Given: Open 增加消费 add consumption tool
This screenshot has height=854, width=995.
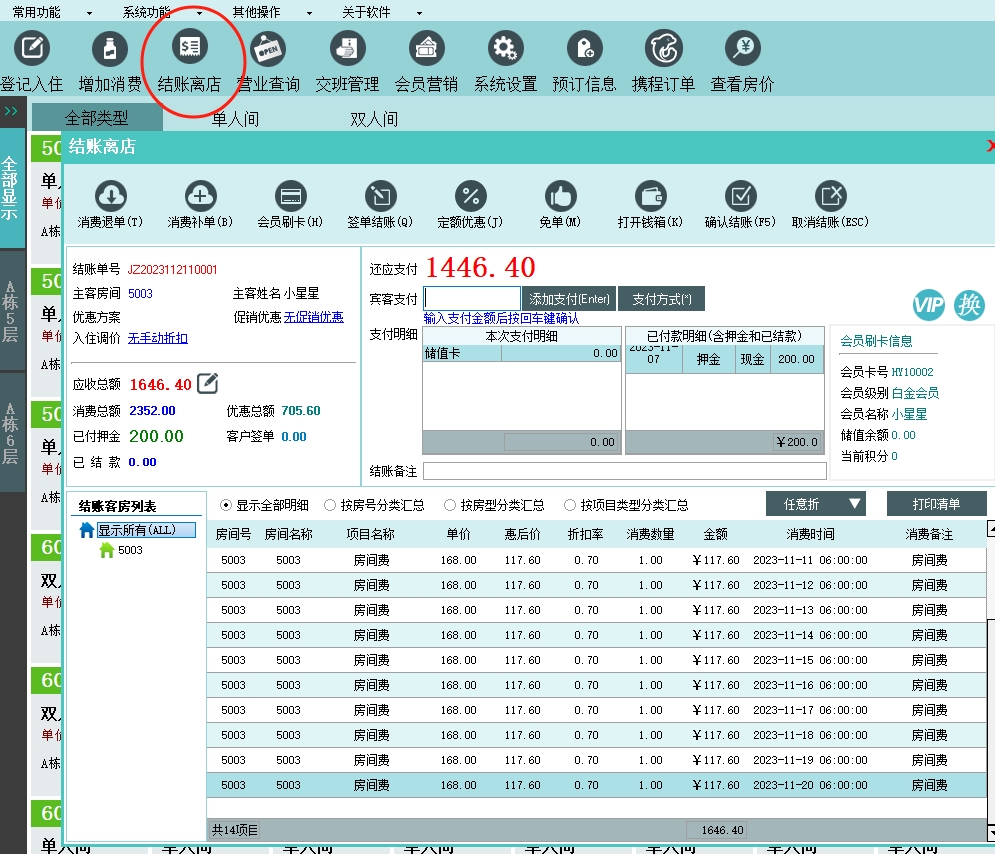Looking at the screenshot, I should click(110, 49).
